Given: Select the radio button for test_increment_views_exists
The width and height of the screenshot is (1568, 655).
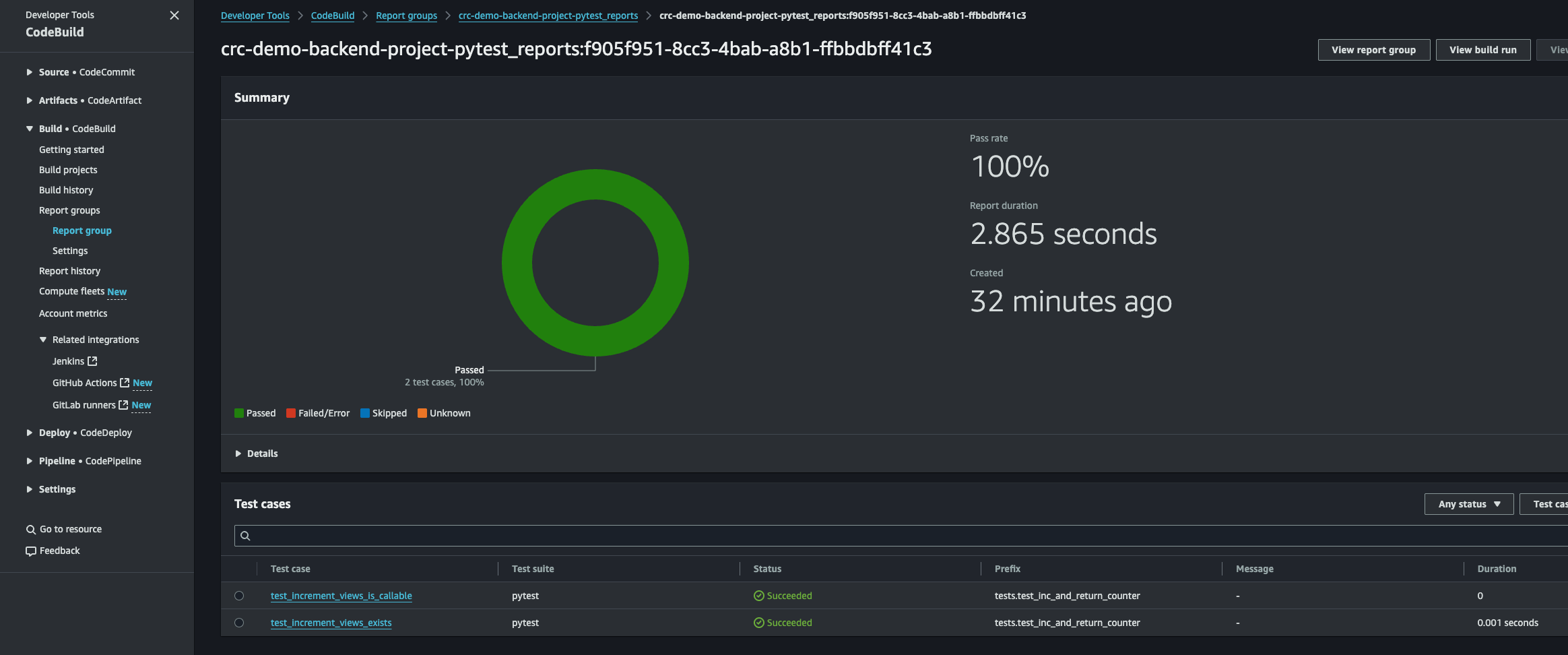Looking at the screenshot, I should pyautogui.click(x=239, y=623).
